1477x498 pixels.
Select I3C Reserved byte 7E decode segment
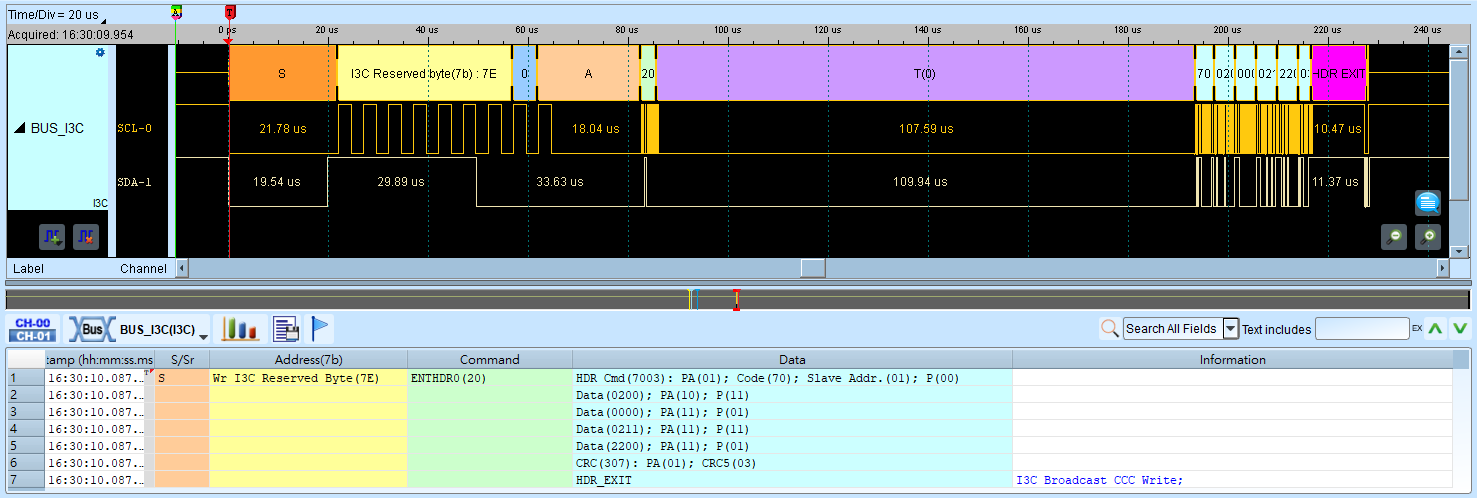click(424, 73)
